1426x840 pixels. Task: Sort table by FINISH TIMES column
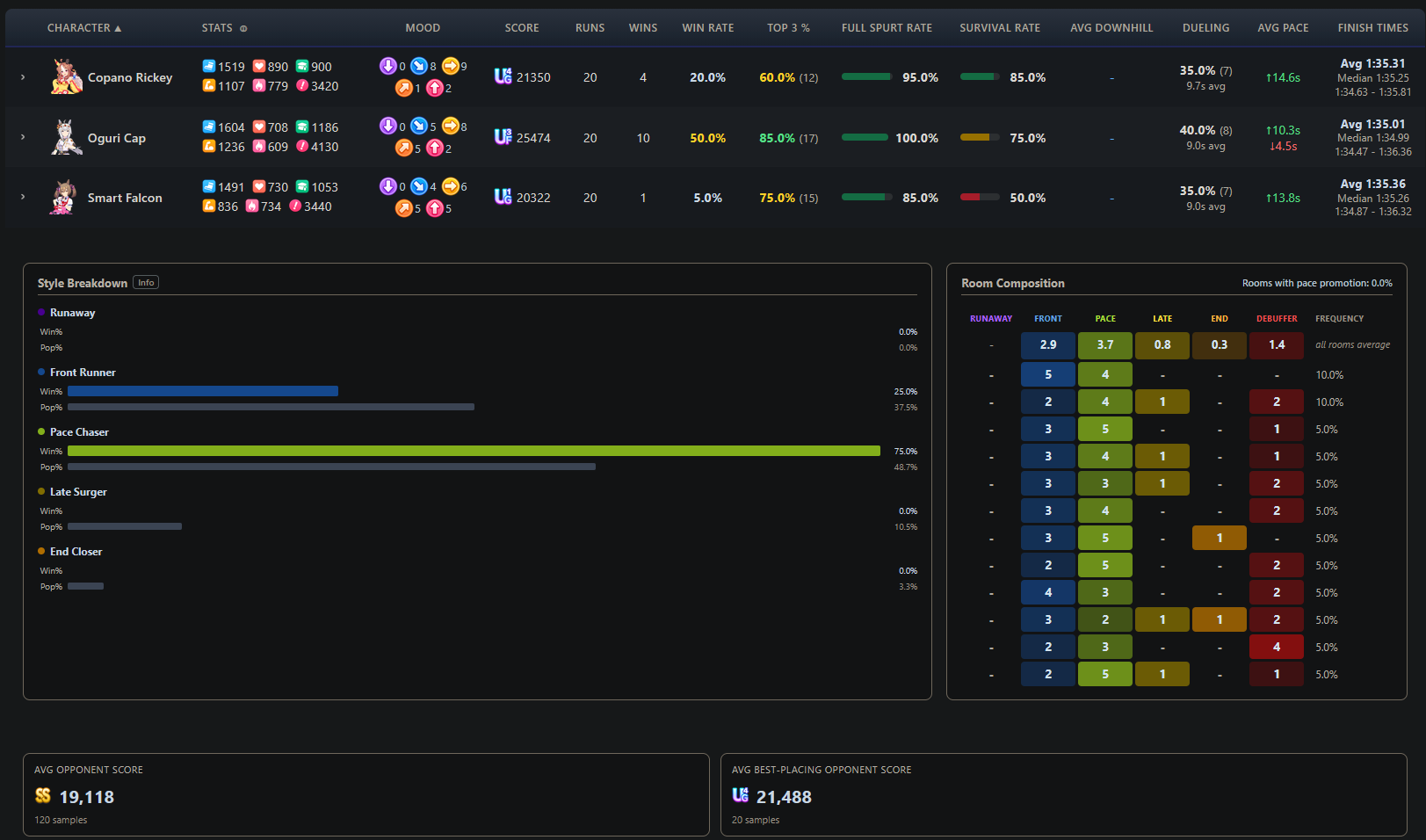(1372, 28)
